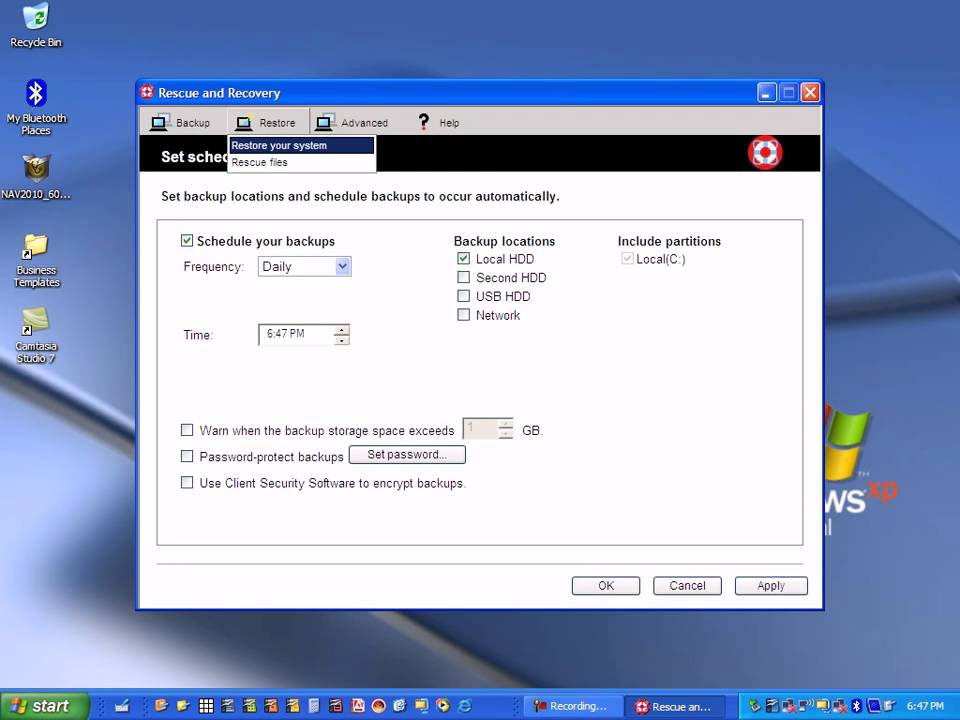This screenshot has height=720, width=960.
Task: Open the Windows start menu
Action: point(45,706)
